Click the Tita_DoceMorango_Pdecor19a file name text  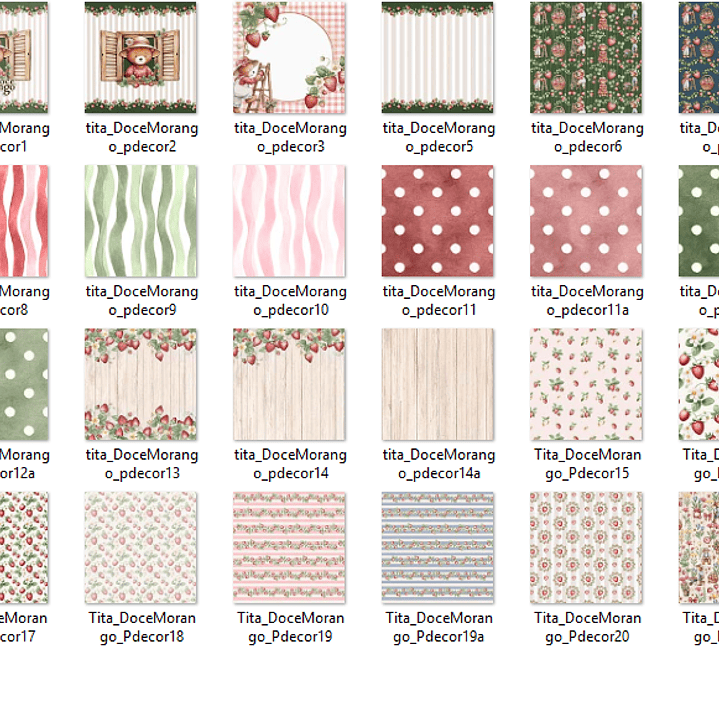(x=439, y=627)
